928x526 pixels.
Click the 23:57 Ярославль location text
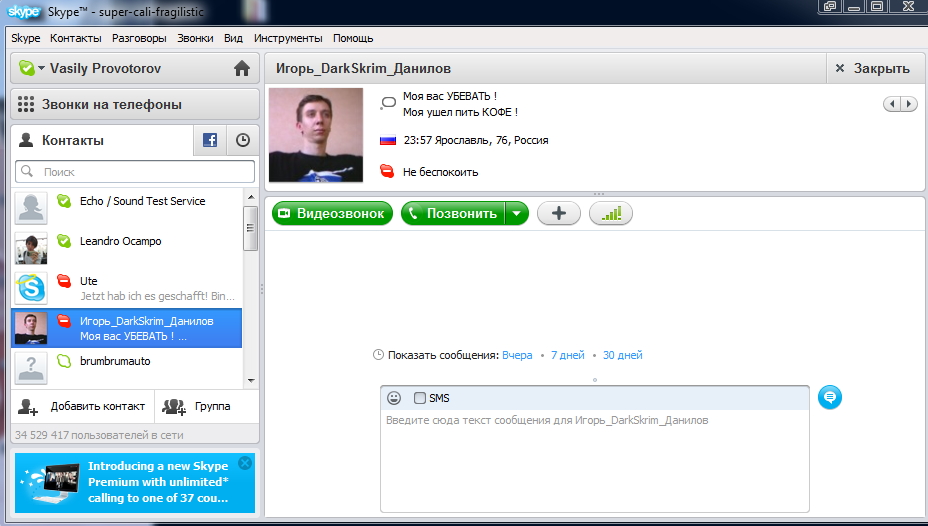tap(476, 140)
